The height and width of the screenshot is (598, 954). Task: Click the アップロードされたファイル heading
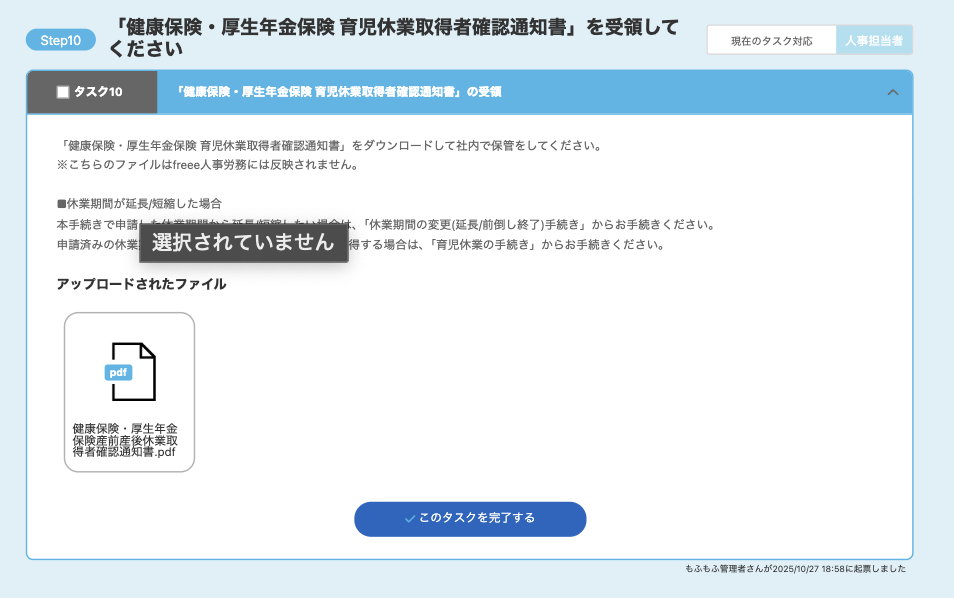coord(141,284)
